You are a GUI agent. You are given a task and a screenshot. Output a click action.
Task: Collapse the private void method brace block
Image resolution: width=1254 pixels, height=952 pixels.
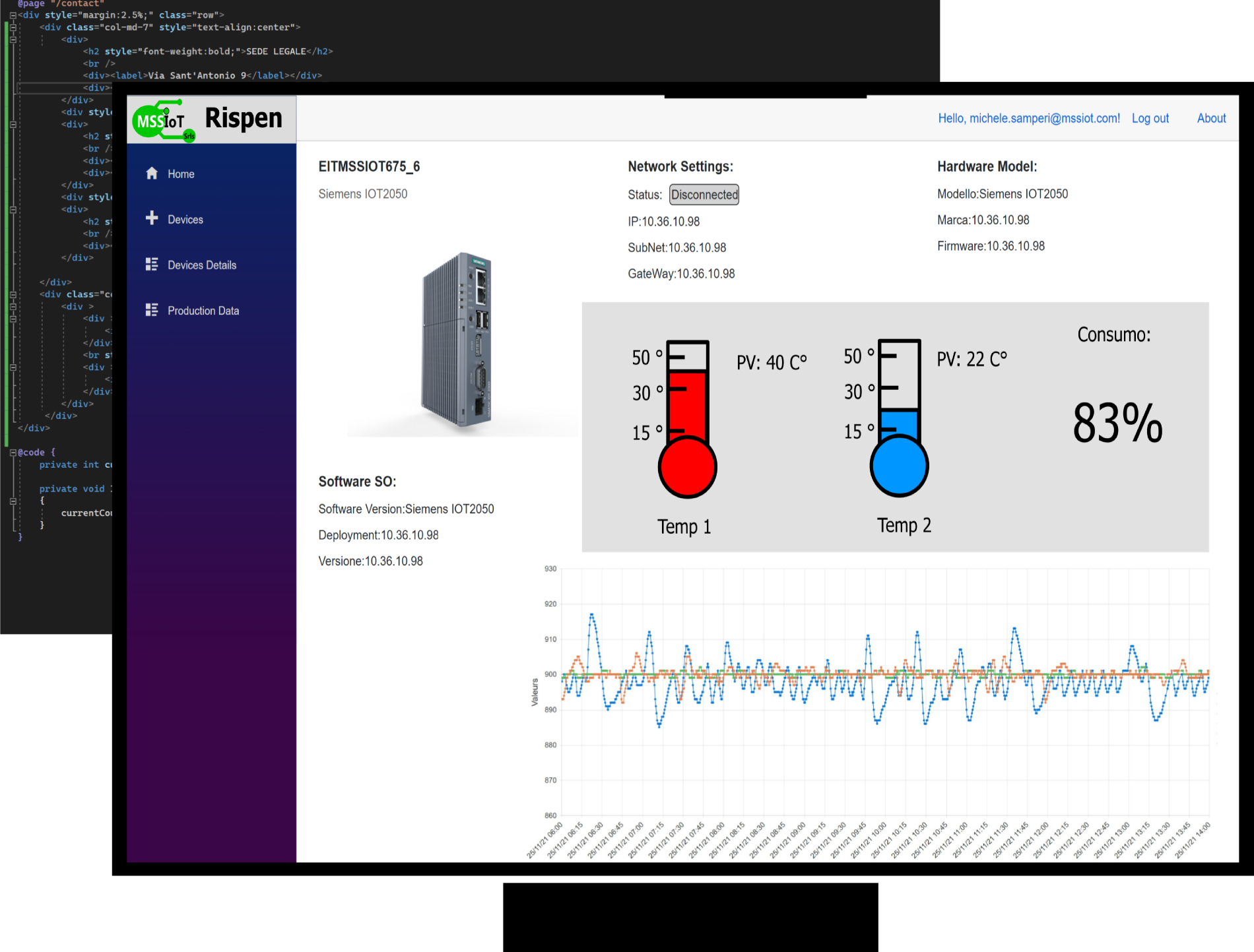point(13,501)
